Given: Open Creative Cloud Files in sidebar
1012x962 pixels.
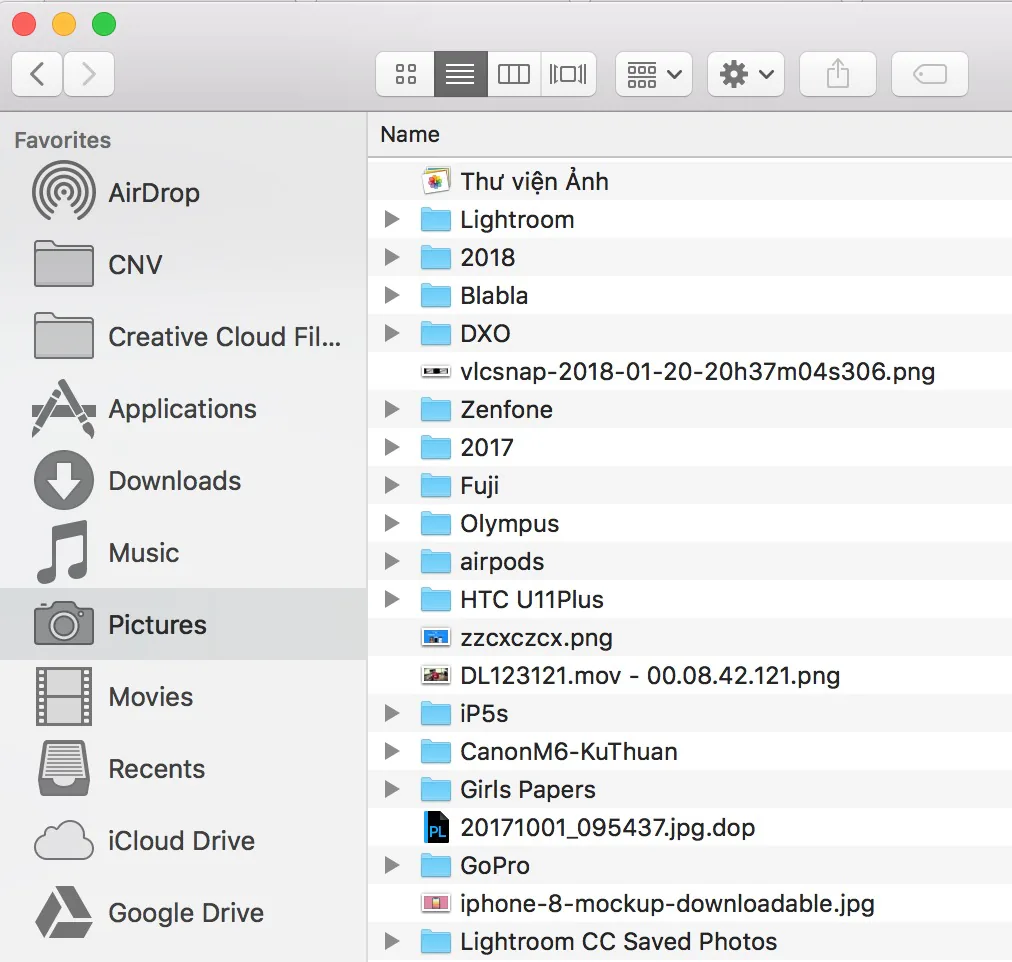Looking at the screenshot, I should (183, 337).
